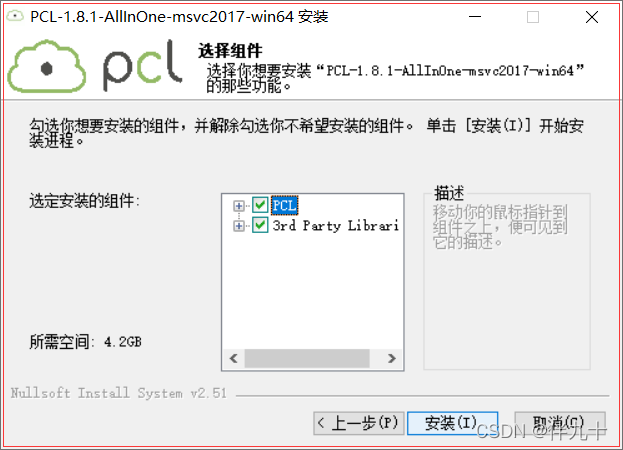The width and height of the screenshot is (623, 450).
Task: Click the scrollbar left arrow
Action: (234, 358)
